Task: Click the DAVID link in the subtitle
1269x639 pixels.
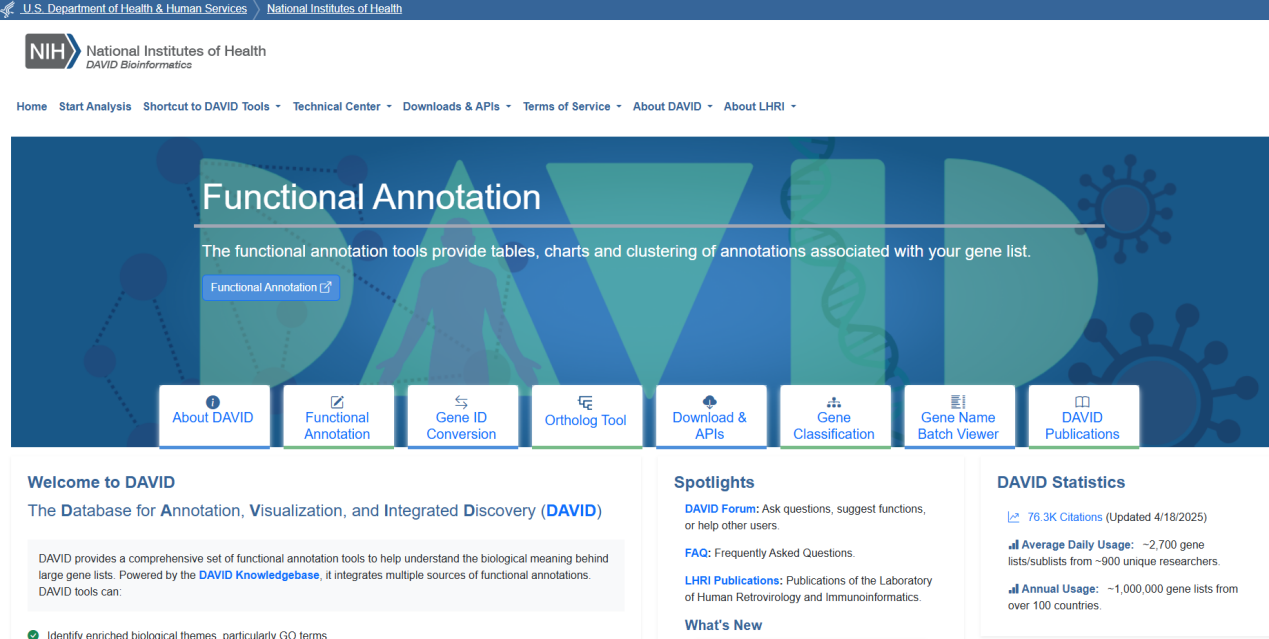Action: point(572,511)
